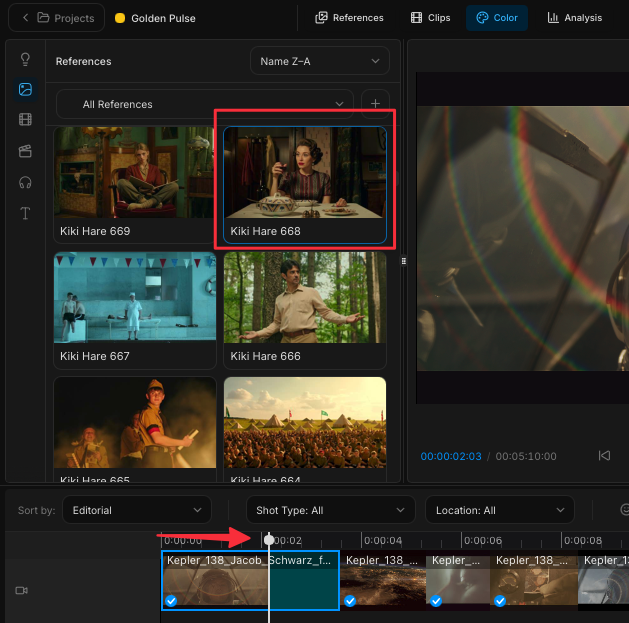629x623 pixels.
Task: Click the camera track icon on timeline
Action: [x=22, y=591]
